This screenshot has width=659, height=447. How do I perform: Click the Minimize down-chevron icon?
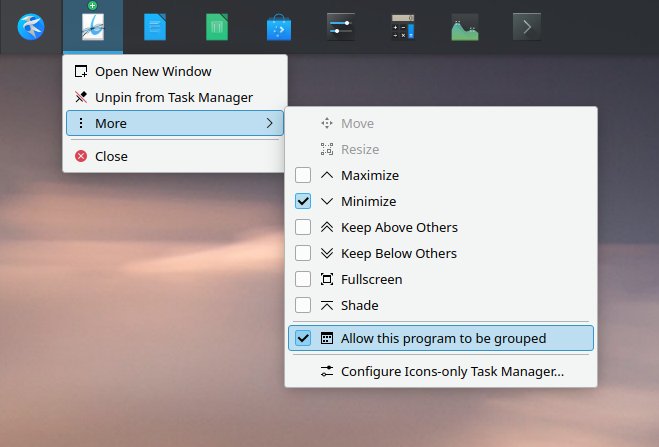327,201
